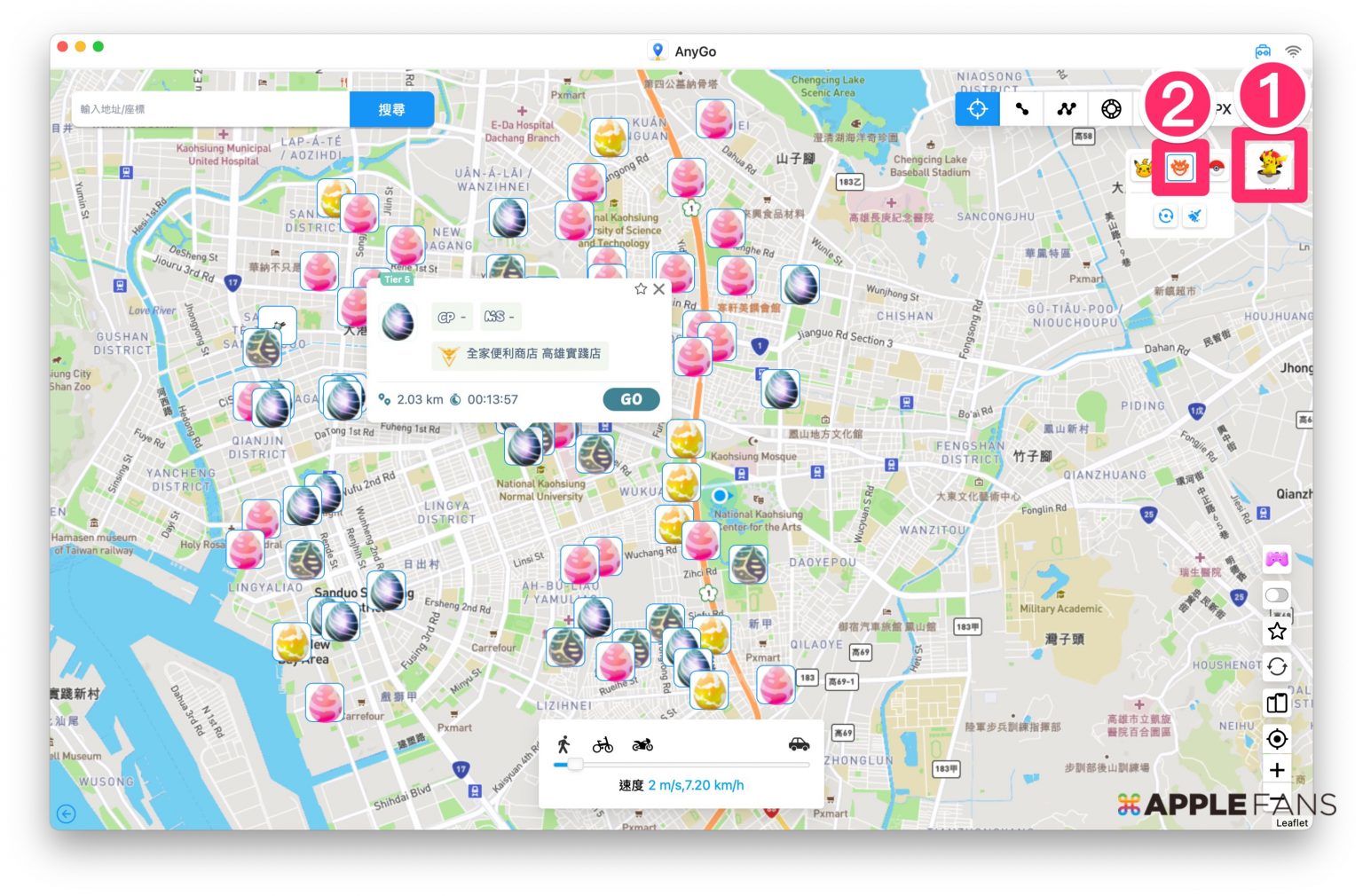Click the speed slider handle
Viewport: 1363px width, 896px height.
pyautogui.click(x=575, y=764)
